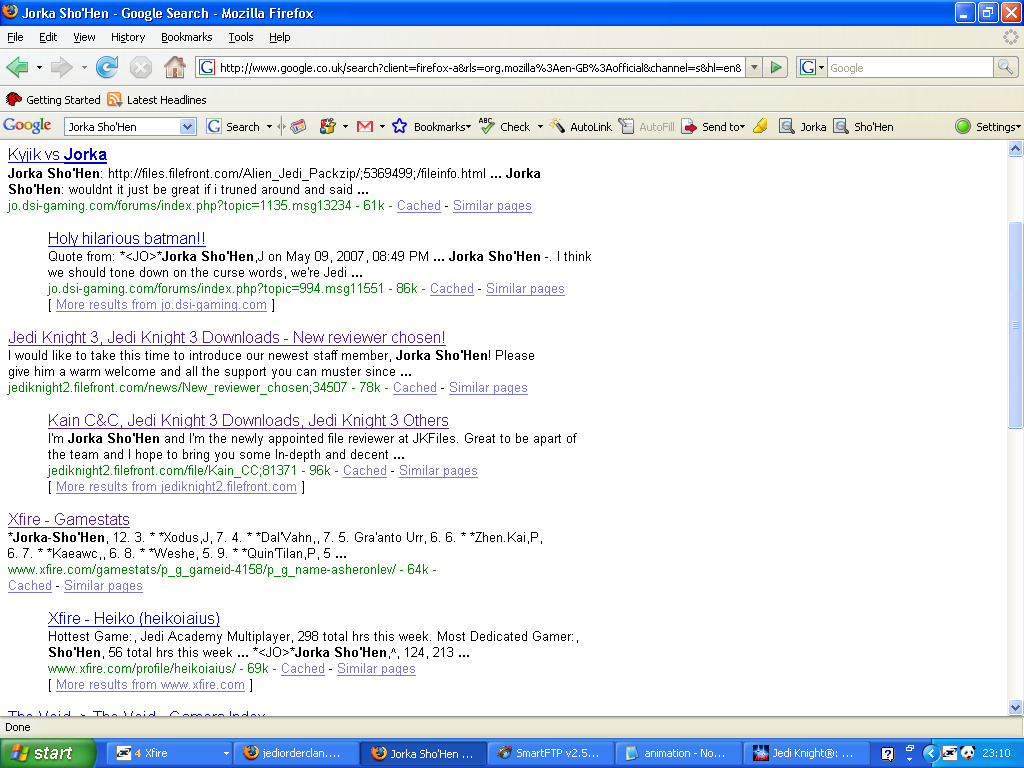Click in the Google search box field
This screenshot has width=1024, height=768.
pyautogui.click(x=910, y=67)
